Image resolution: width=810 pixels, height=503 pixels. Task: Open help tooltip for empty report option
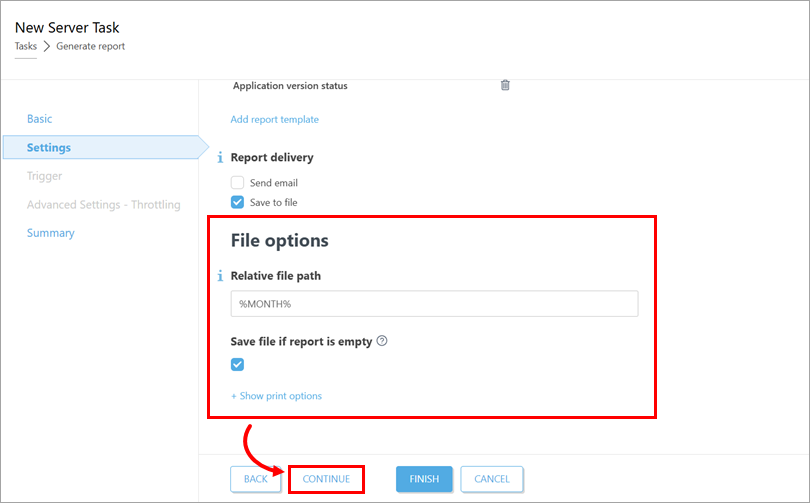pyautogui.click(x=382, y=341)
